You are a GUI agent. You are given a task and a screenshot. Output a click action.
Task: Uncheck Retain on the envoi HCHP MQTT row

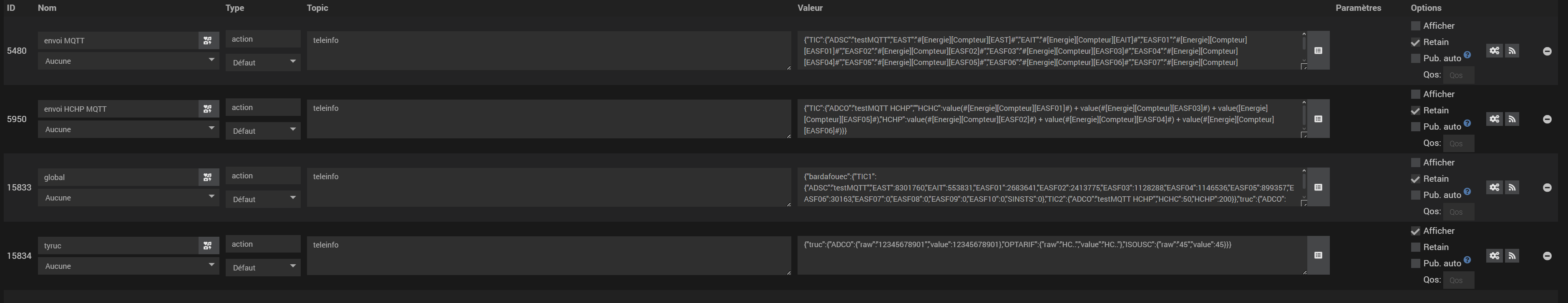[1415, 111]
